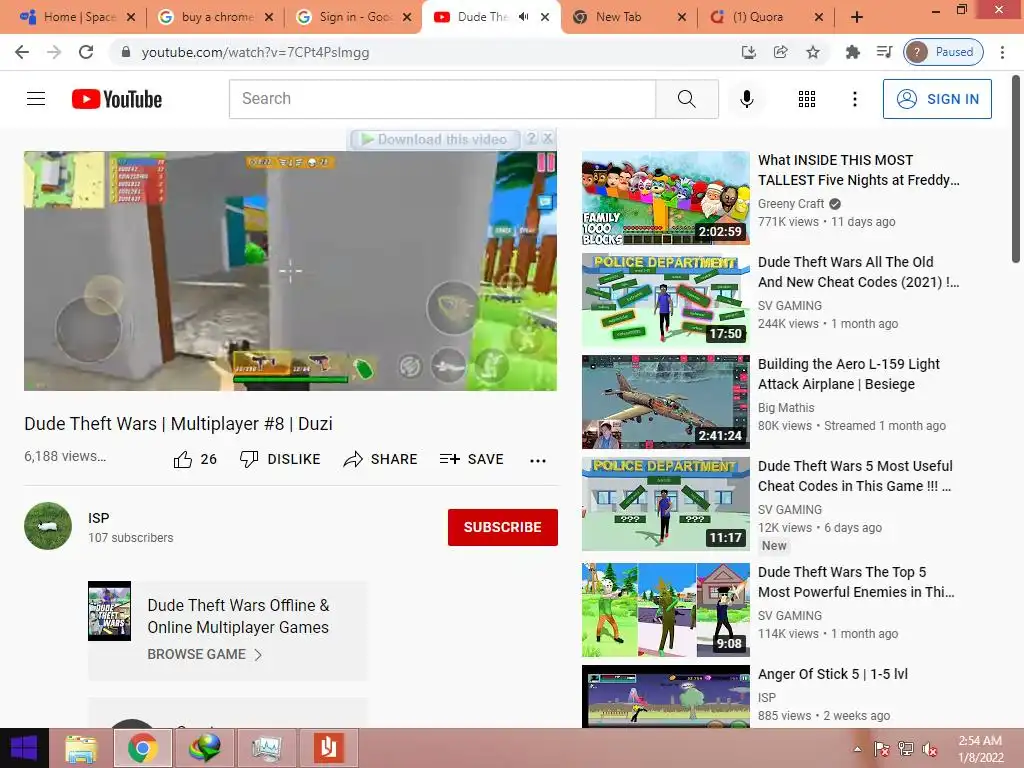This screenshot has height=768, width=1024.
Task: Click the video player frame
Action: pos(290,271)
